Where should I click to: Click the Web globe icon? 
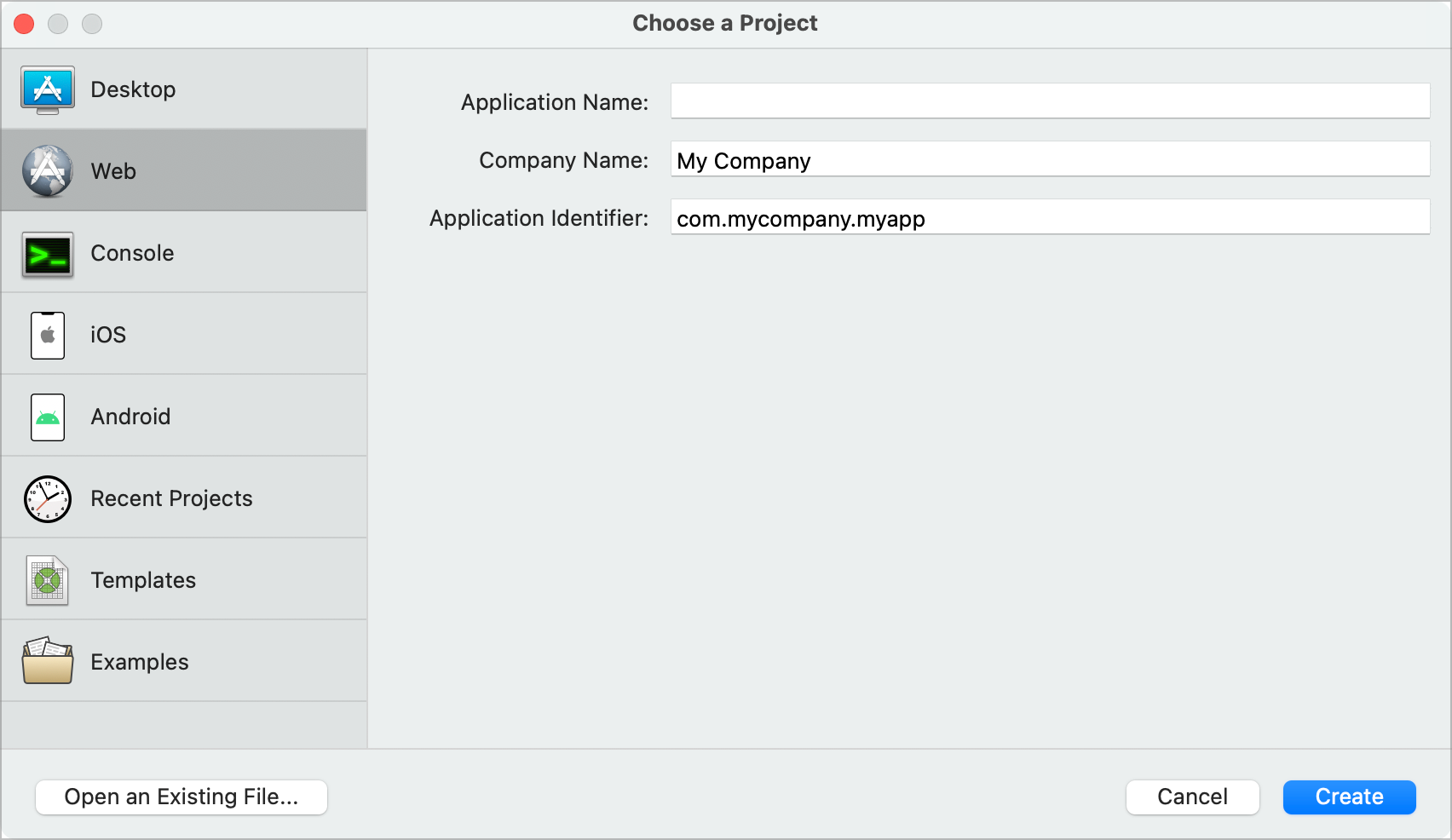(48, 171)
